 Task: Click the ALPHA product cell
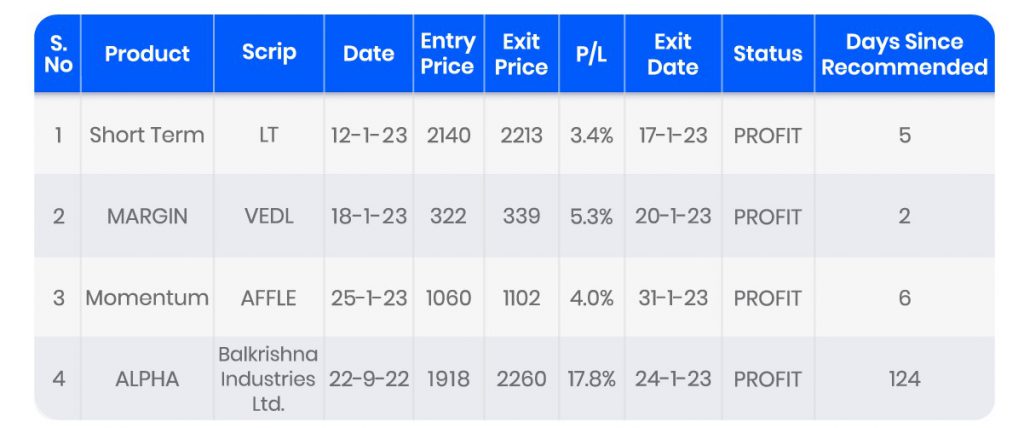click(x=147, y=379)
